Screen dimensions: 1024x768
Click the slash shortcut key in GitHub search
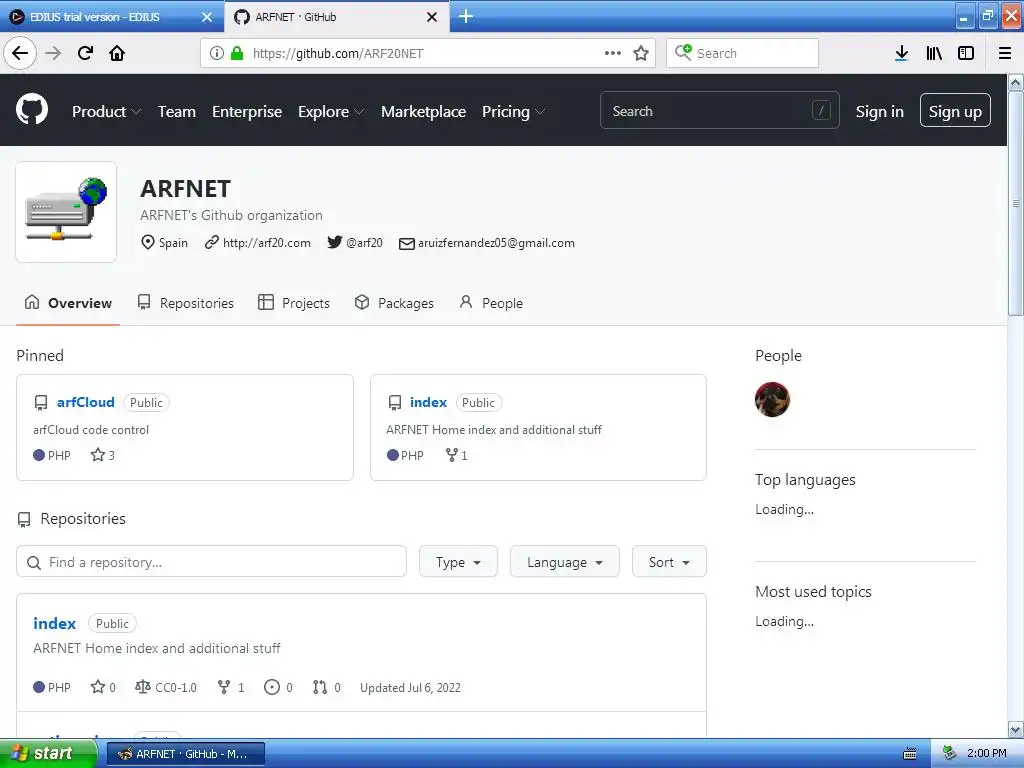pos(821,110)
